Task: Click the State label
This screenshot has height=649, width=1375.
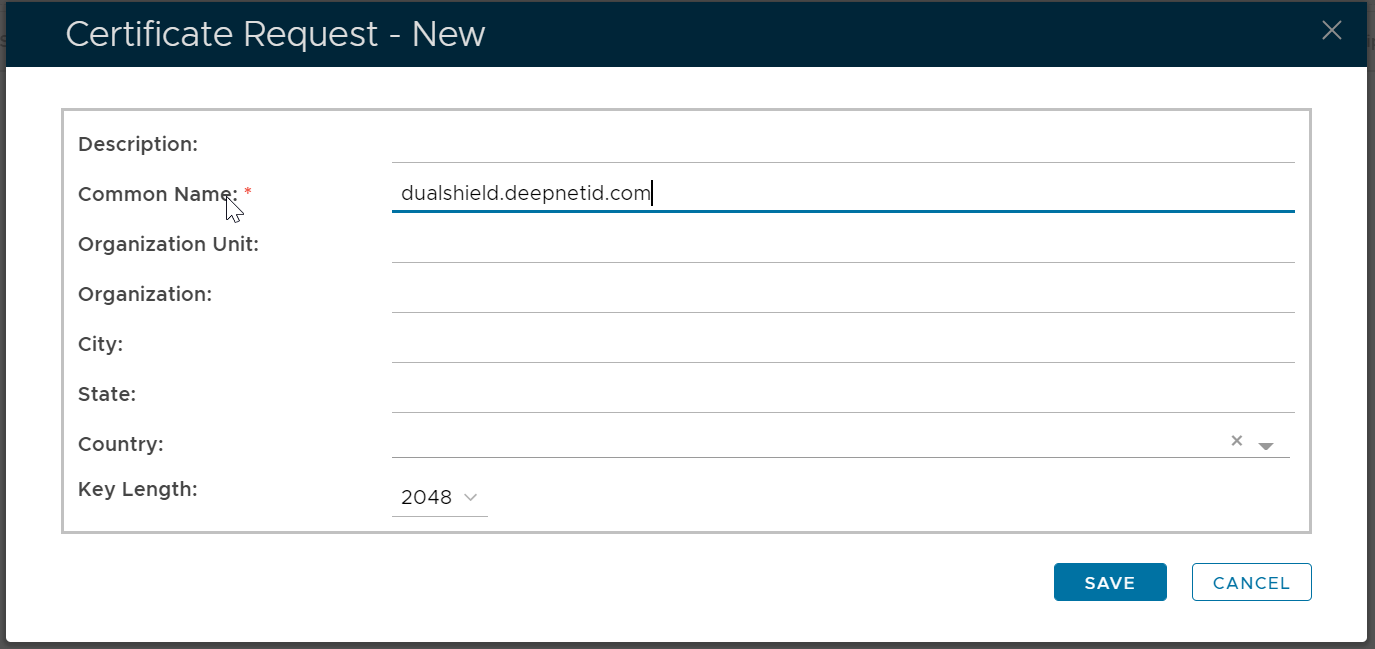Action: coord(107,394)
